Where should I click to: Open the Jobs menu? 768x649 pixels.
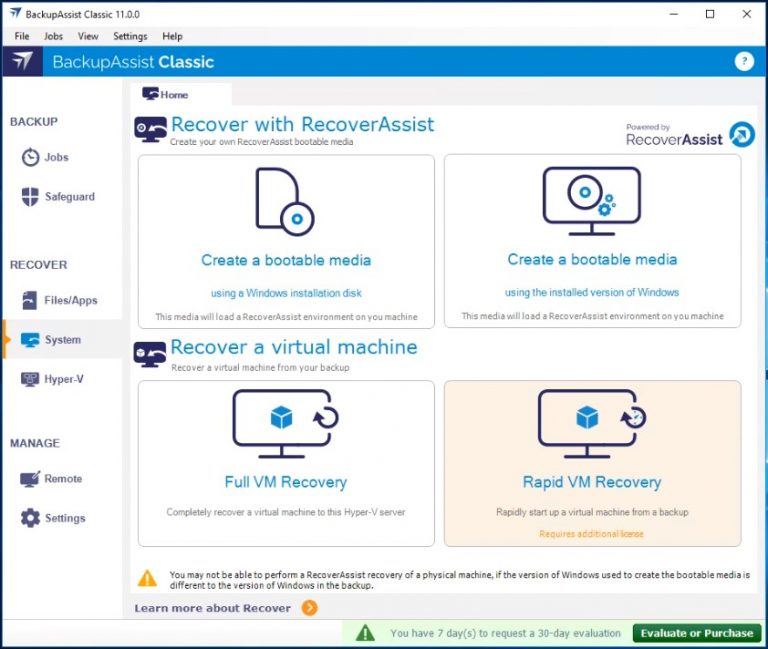[x=54, y=36]
